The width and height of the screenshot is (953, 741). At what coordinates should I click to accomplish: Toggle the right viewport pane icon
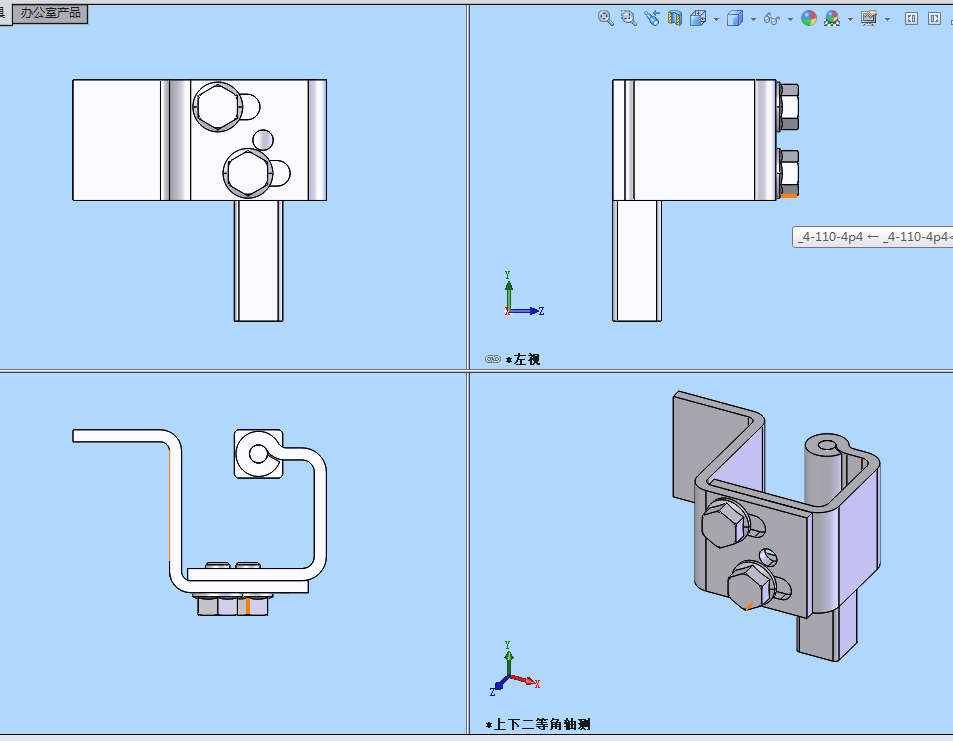pos(935,18)
